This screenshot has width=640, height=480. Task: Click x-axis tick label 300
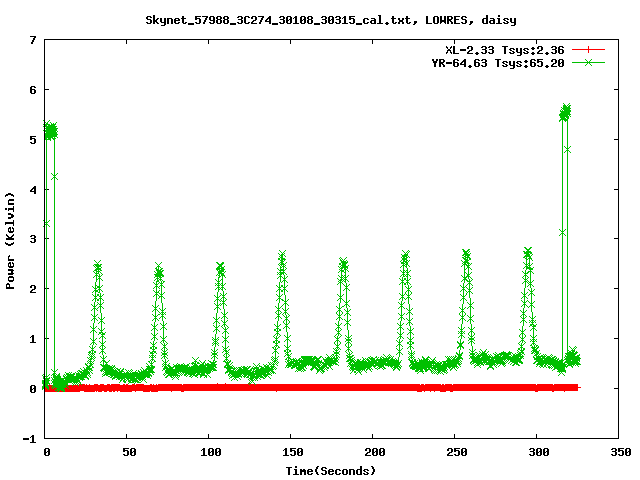click(539, 452)
